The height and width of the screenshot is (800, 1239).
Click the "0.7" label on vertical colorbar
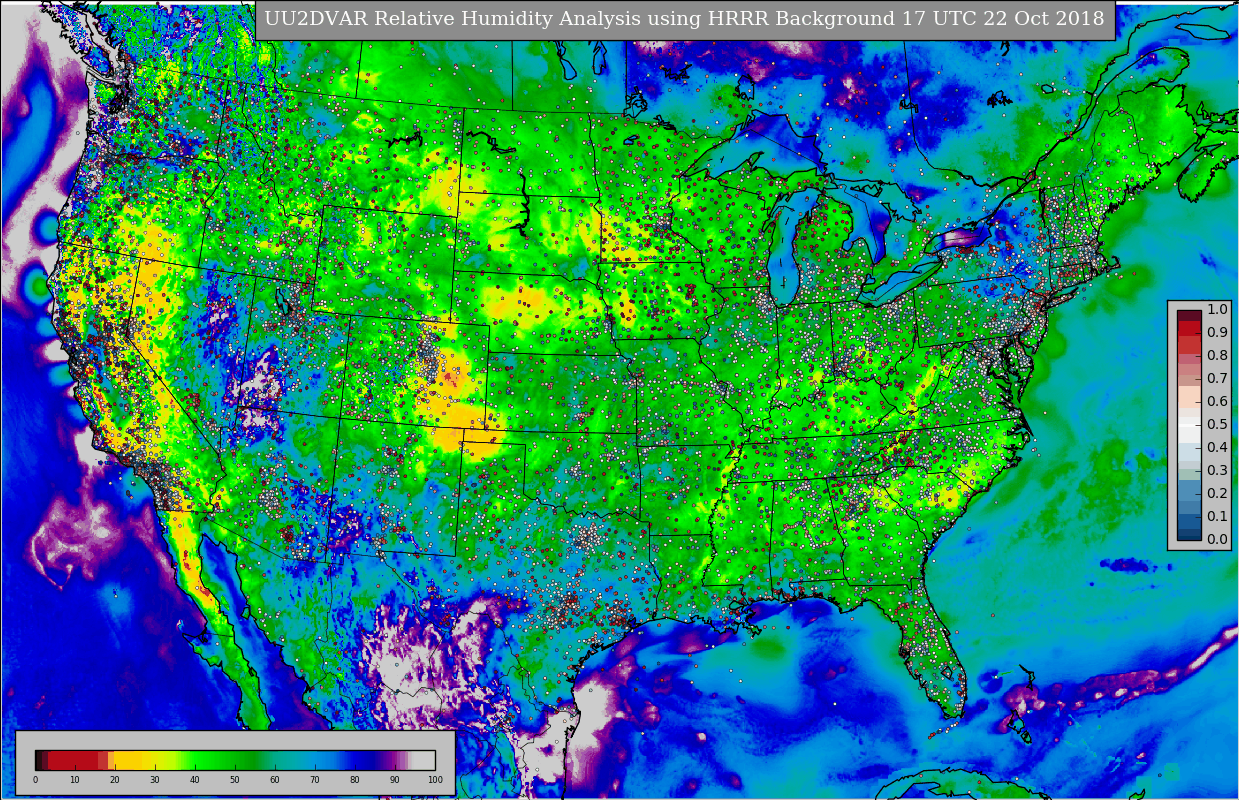[x=1217, y=378]
